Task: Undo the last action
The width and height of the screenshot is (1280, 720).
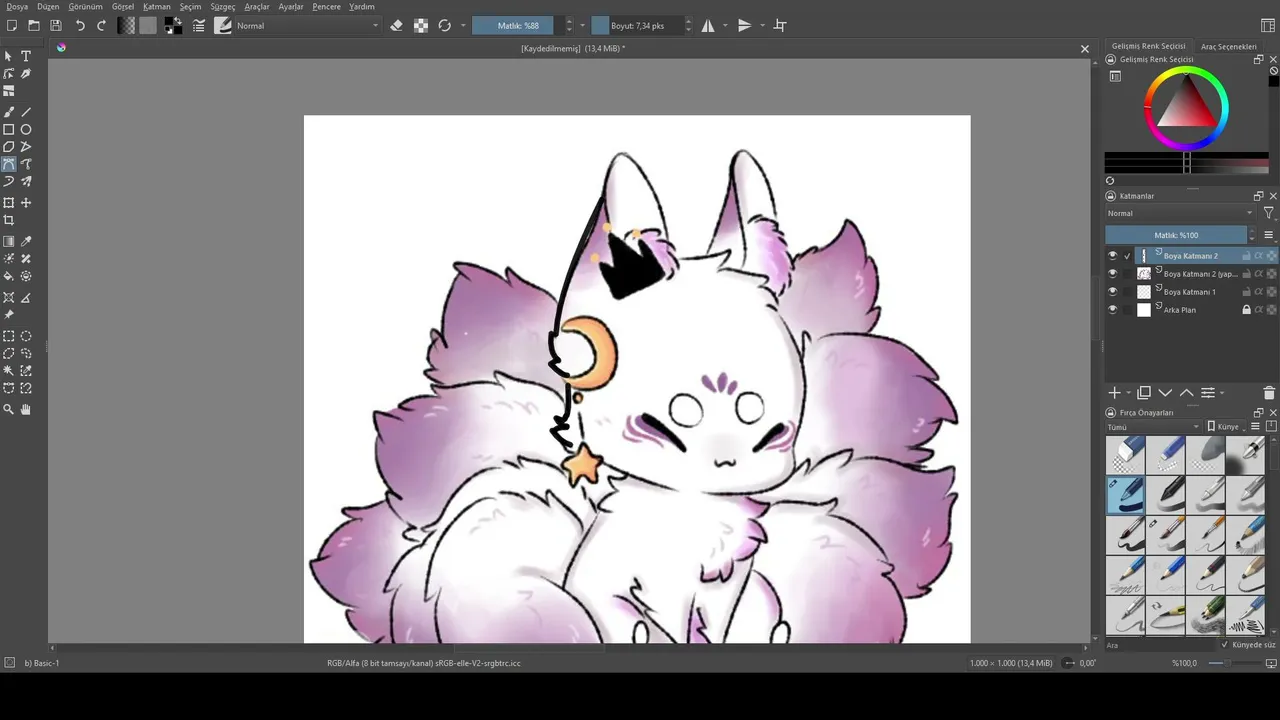Action: pos(80,26)
